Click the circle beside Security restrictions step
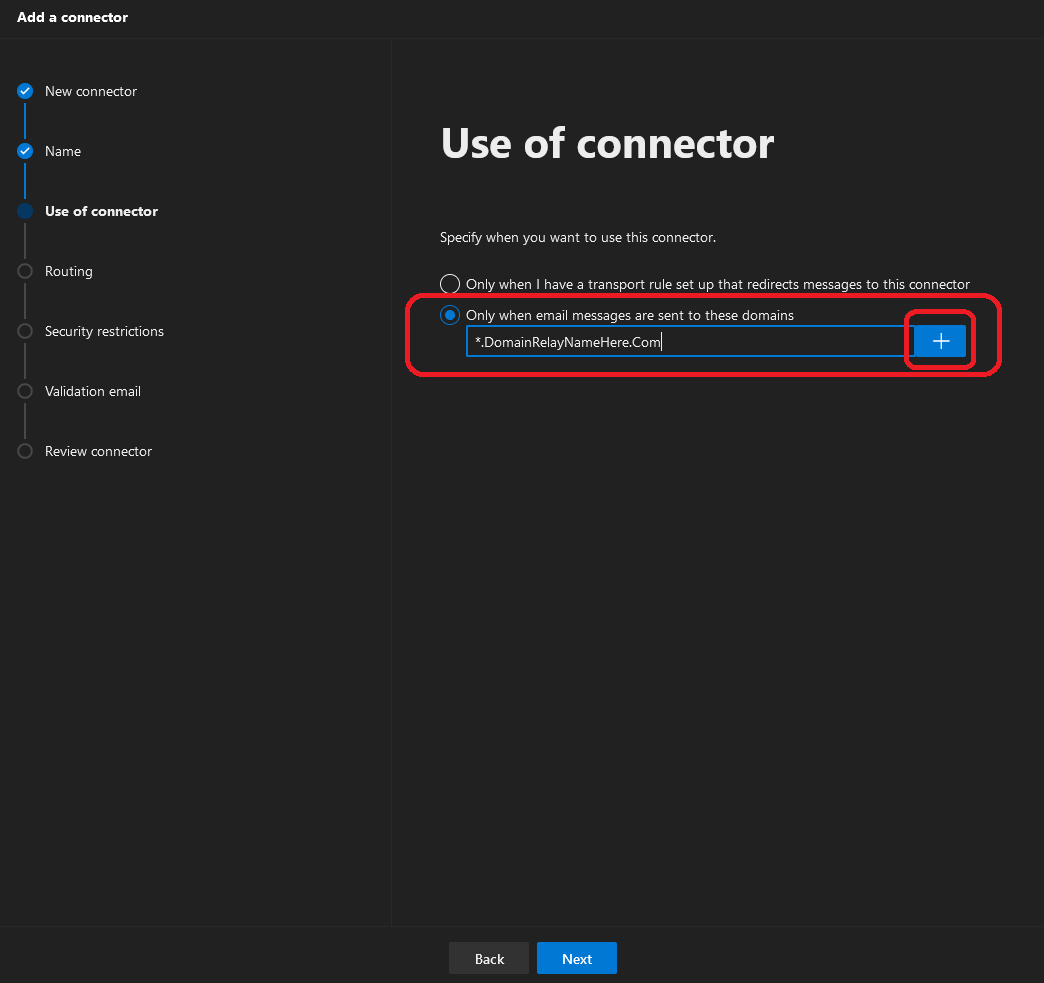 coord(25,331)
